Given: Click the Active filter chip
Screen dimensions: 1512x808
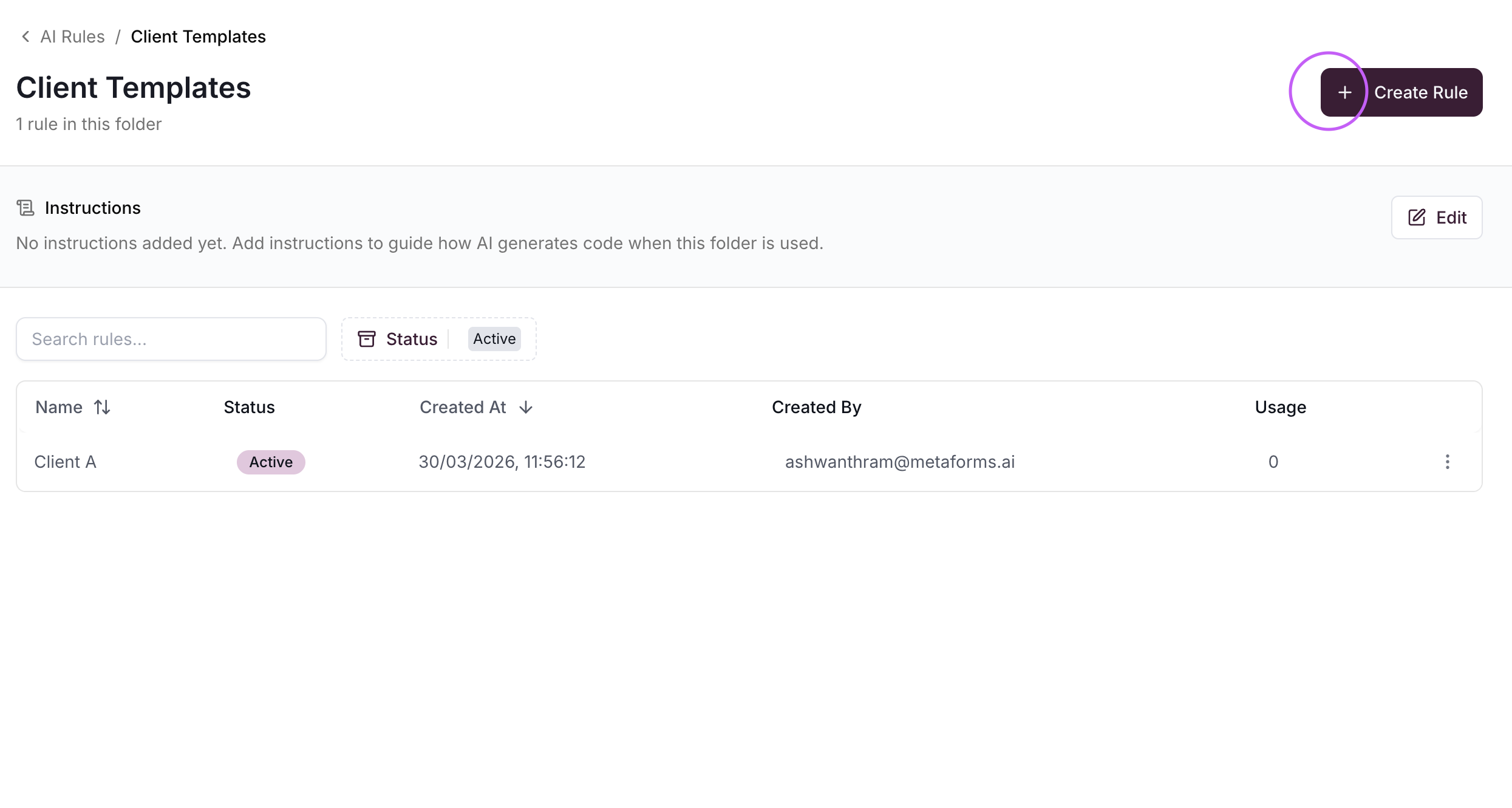Looking at the screenshot, I should pyautogui.click(x=494, y=339).
